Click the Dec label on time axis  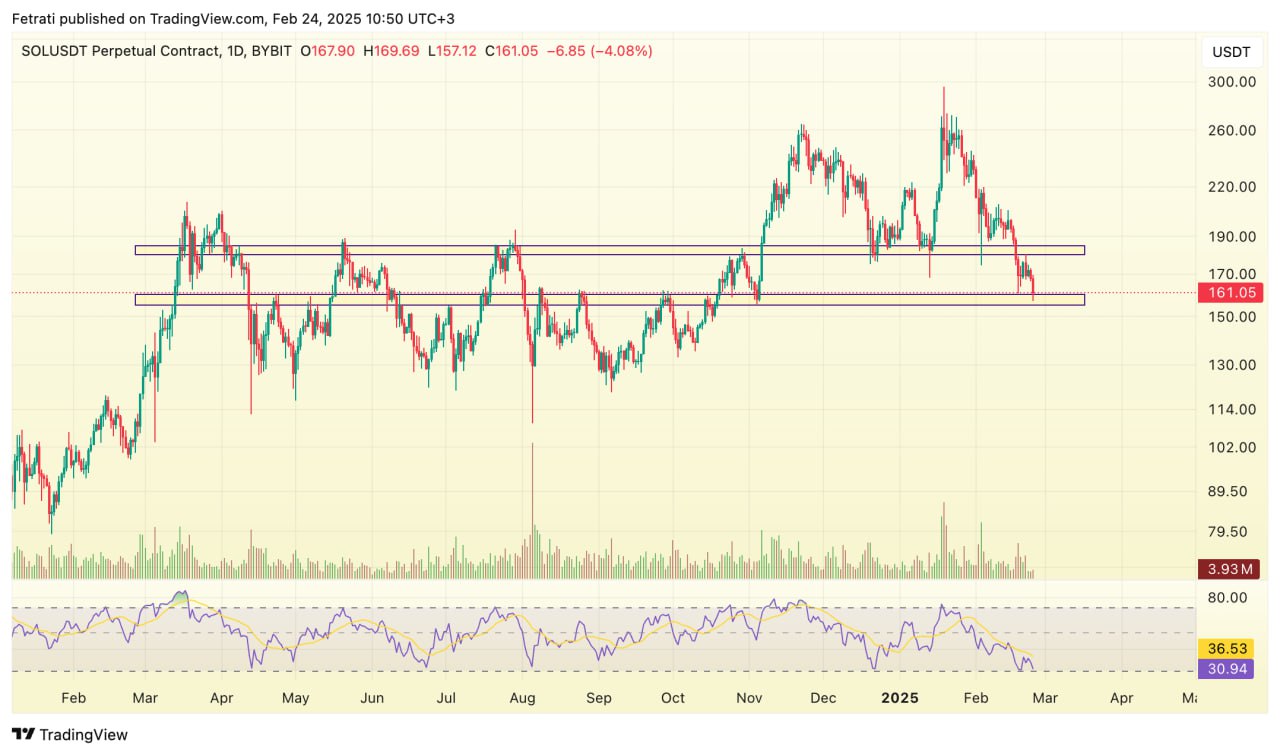(x=823, y=697)
